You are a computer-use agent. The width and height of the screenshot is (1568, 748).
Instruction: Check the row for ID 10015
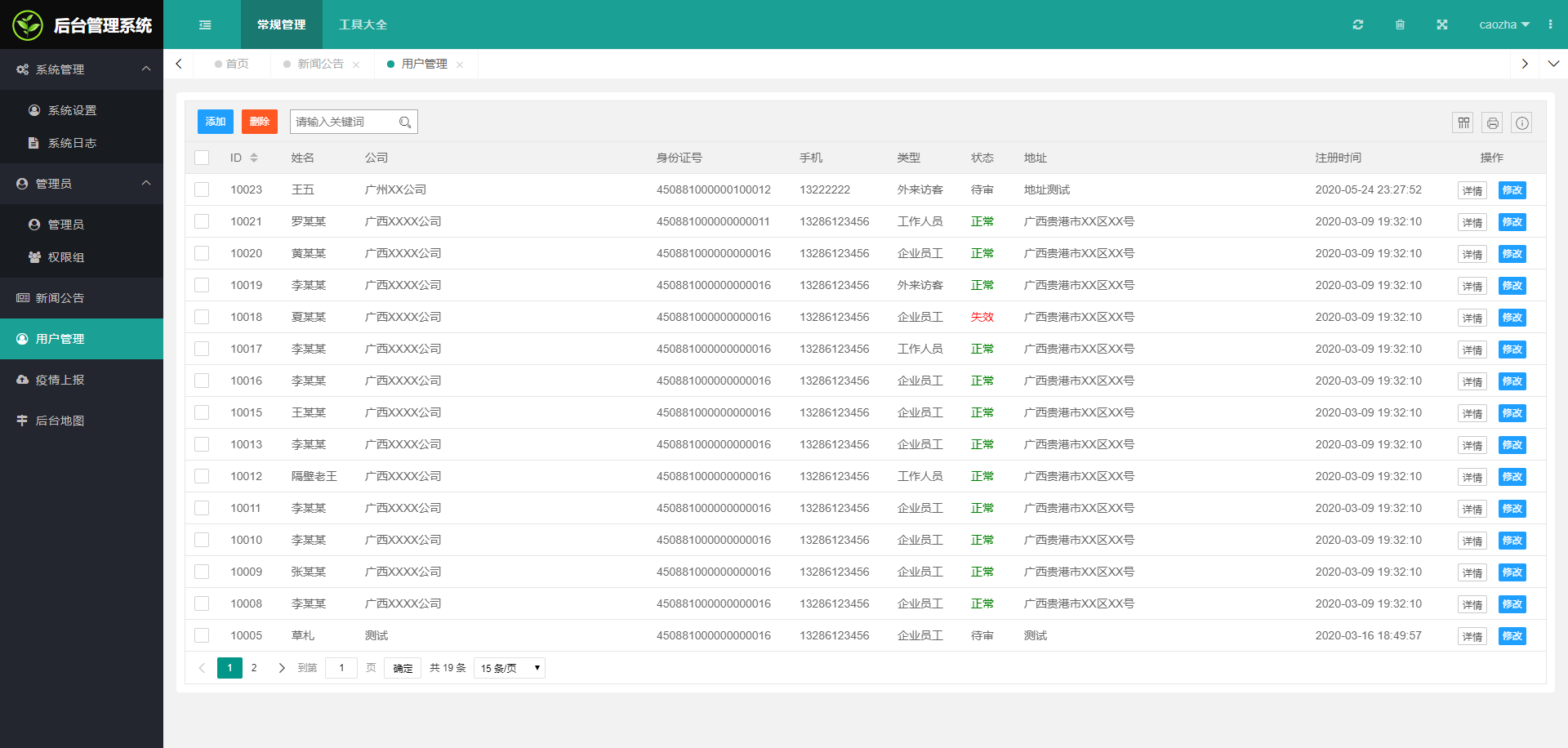[x=202, y=412]
